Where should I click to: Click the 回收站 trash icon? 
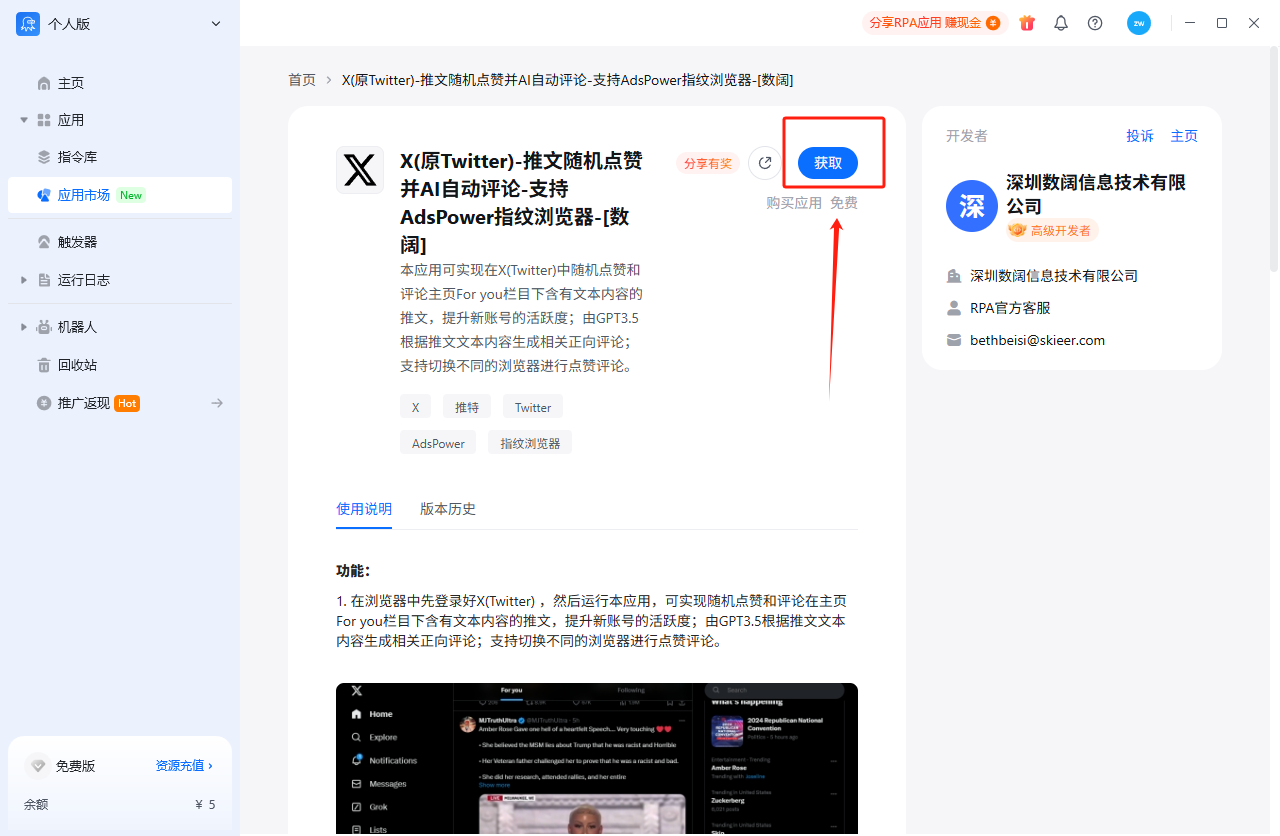click(44, 365)
